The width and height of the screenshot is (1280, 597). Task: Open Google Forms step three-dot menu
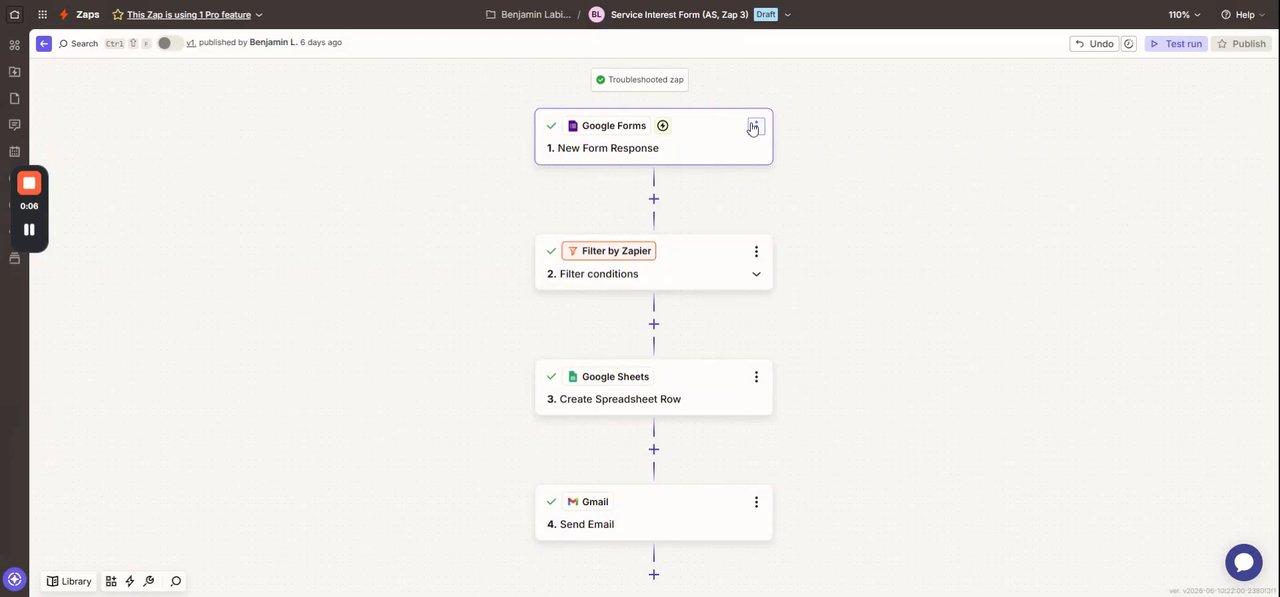pyautogui.click(x=756, y=126)
